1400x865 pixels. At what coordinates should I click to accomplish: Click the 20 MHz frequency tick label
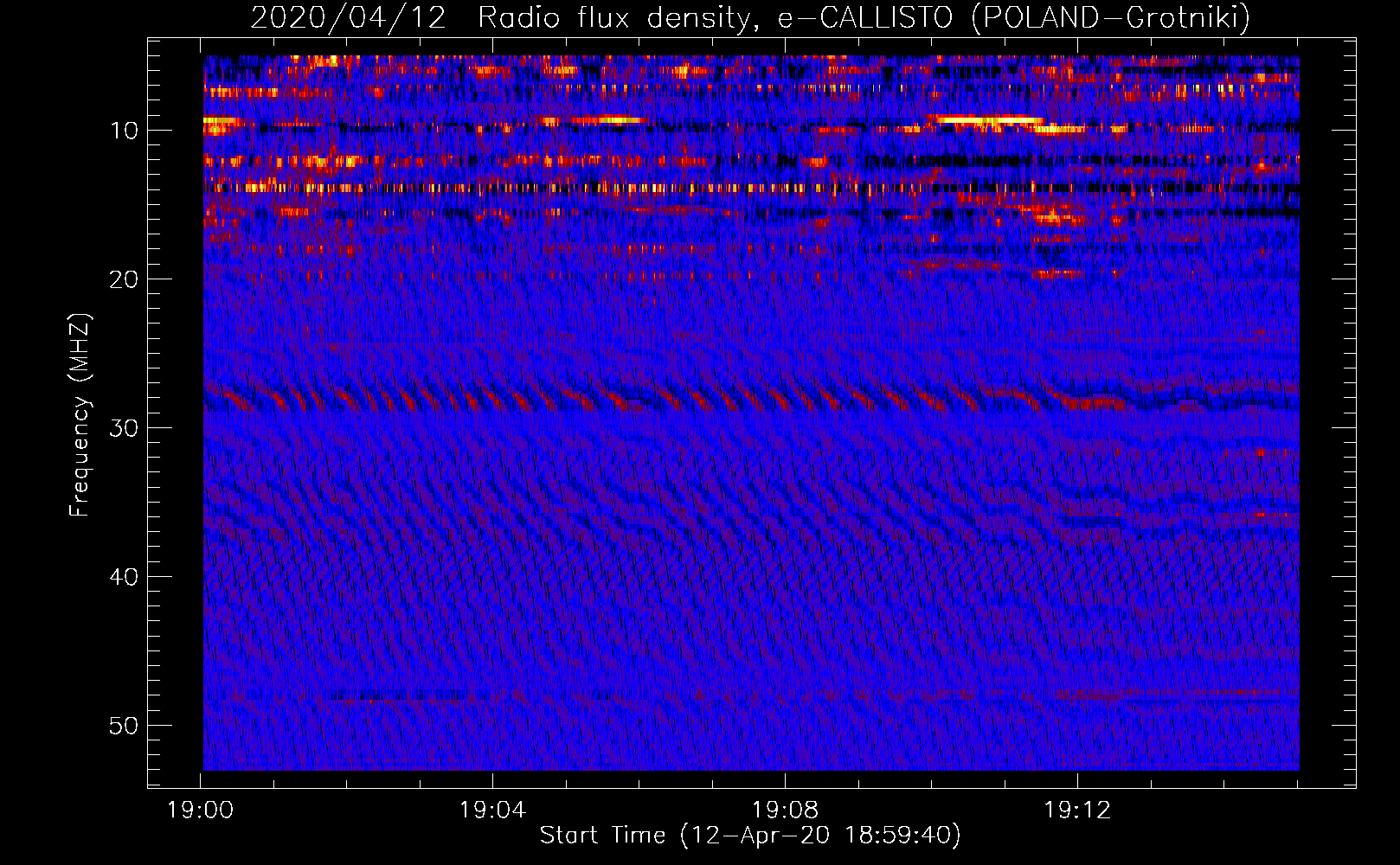point(125,279)
